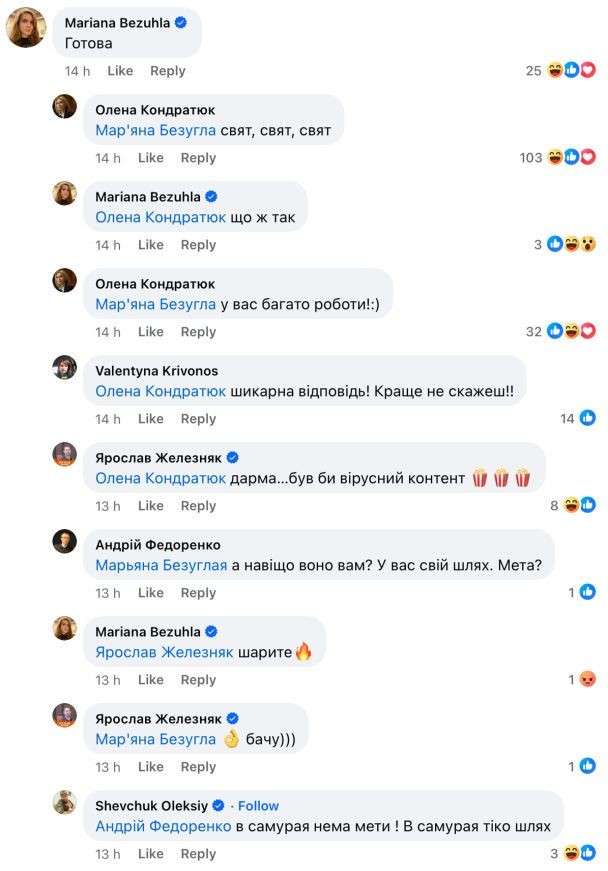
Task: Open the Ярослав Железняк mention in the 'шарите' reply
Action: pyautogui.click(x=164, y=652)
